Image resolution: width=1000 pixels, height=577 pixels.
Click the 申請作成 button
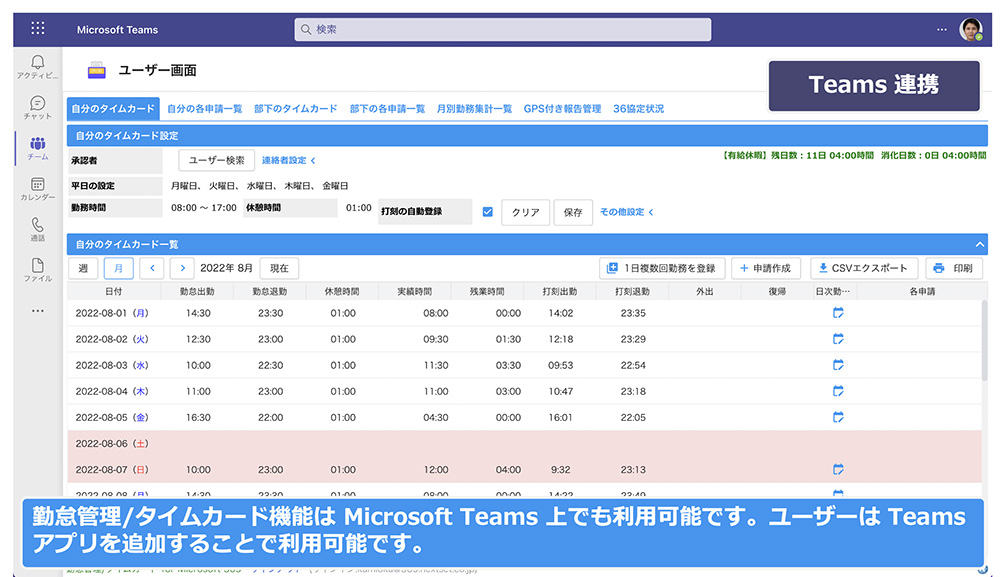tap(765, 268)
